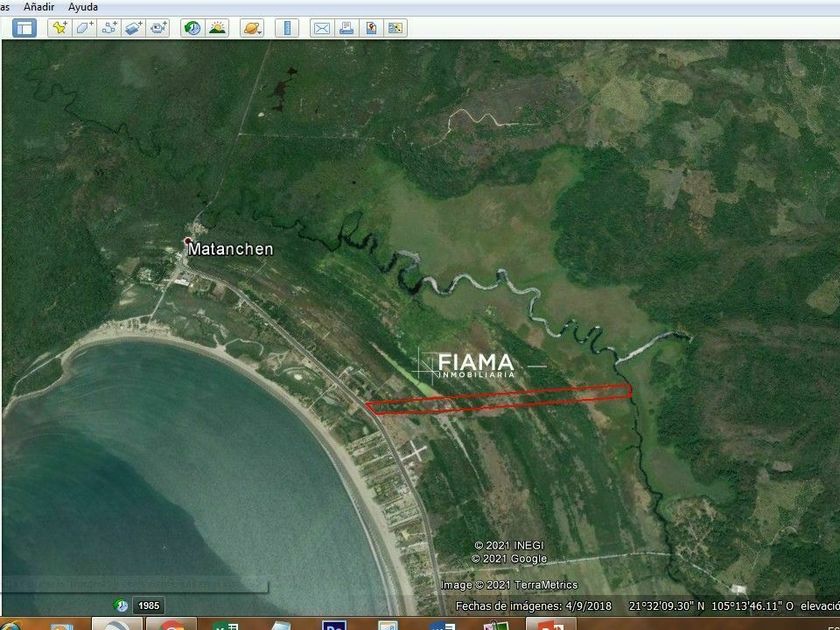This screenshot has height=630, width=840.
Task: Click the Image © 2021 TerraMetrics text
Action: tap(509, 585)
